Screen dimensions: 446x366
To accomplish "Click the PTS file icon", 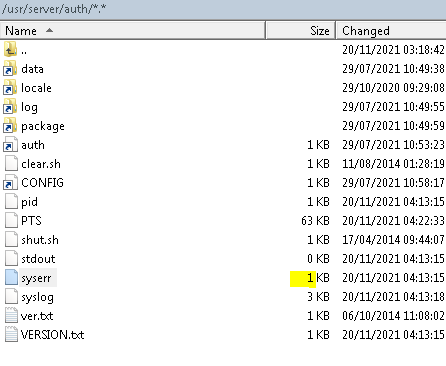I will [x=11, y=220].
